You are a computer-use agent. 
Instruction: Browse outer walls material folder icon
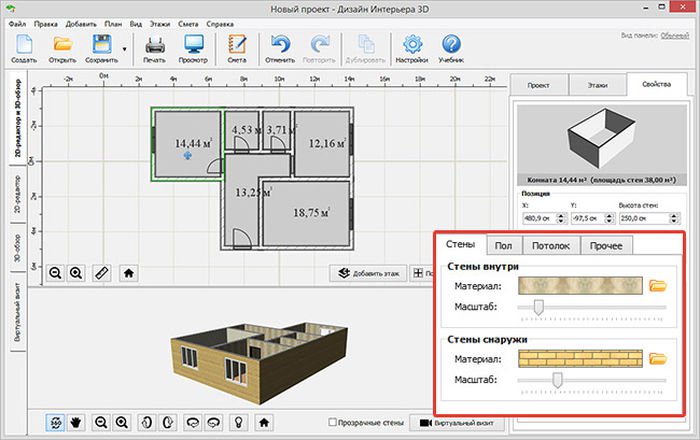point(658,357)
